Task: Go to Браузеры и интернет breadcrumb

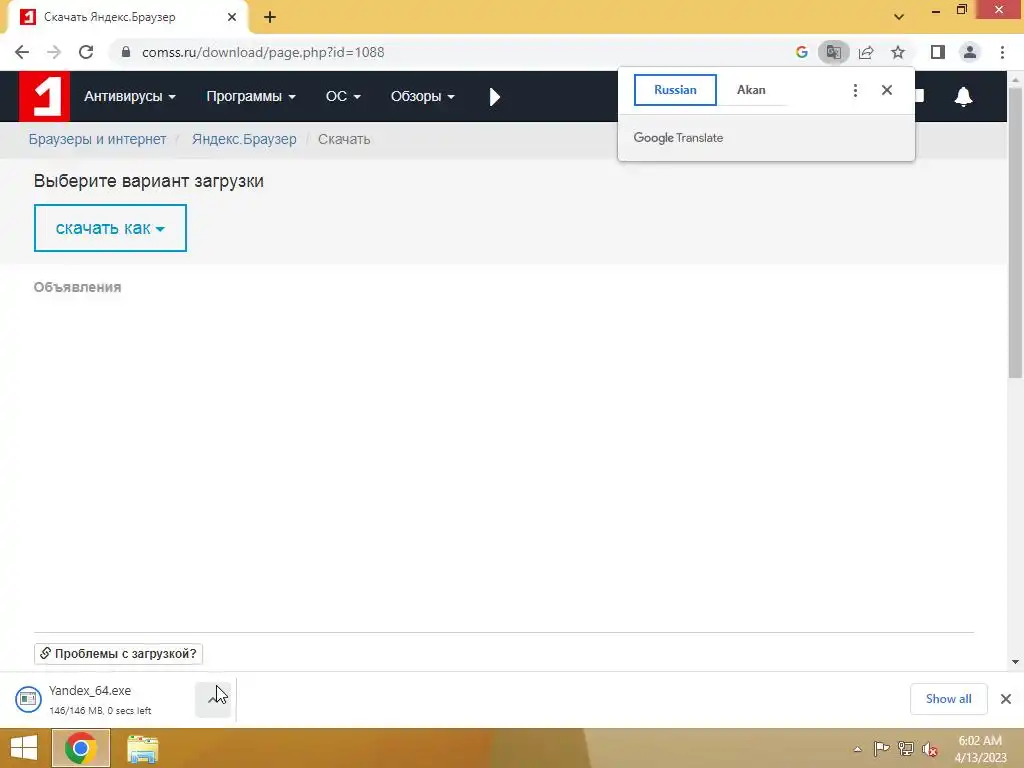Action: coord(97,139)
